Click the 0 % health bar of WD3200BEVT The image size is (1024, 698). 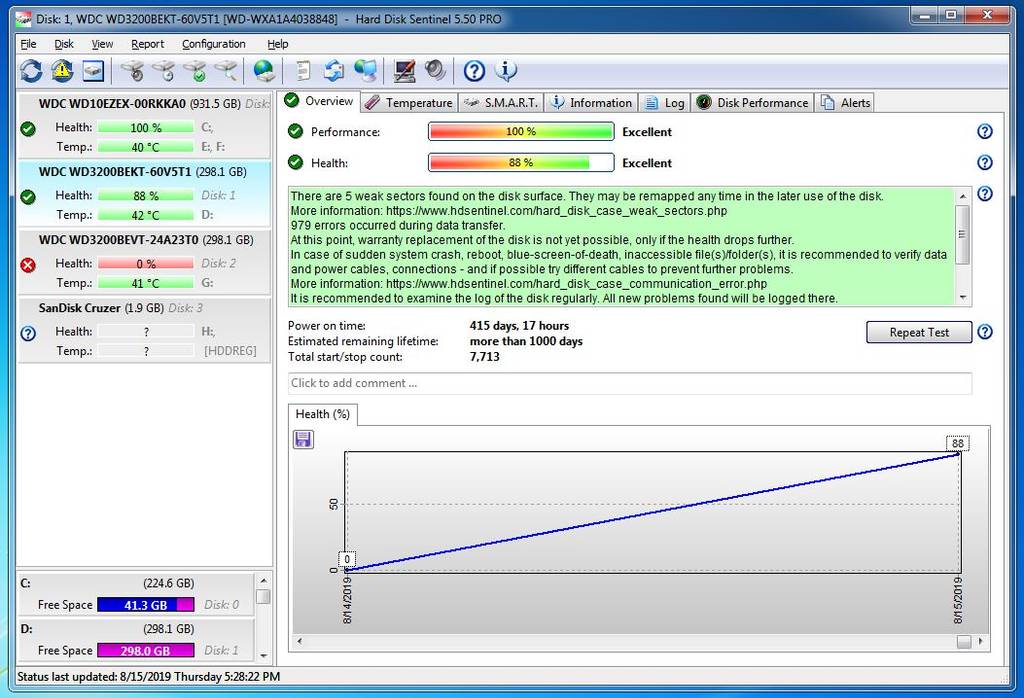click(146, 263)
